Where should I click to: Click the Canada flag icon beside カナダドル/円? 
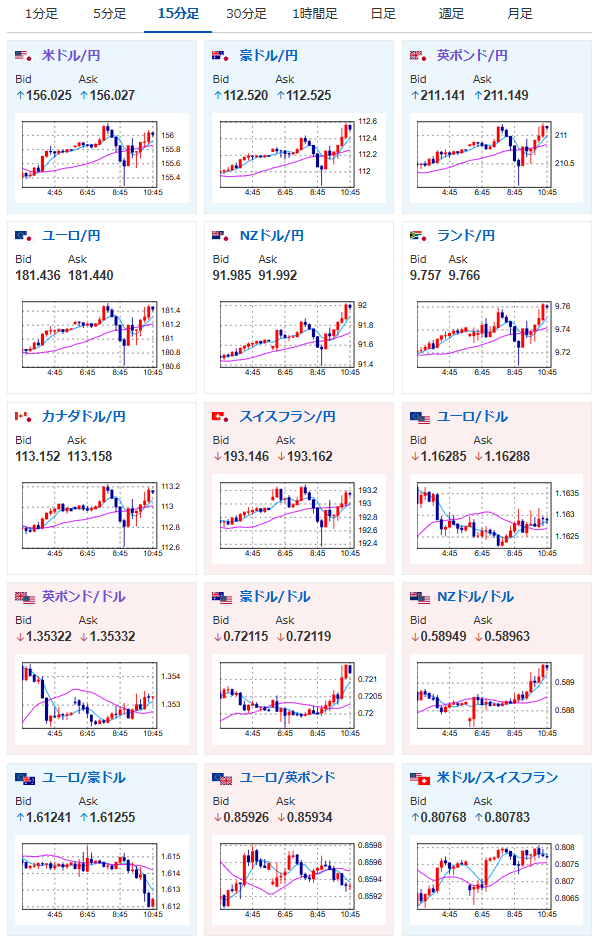coord(23,416)
